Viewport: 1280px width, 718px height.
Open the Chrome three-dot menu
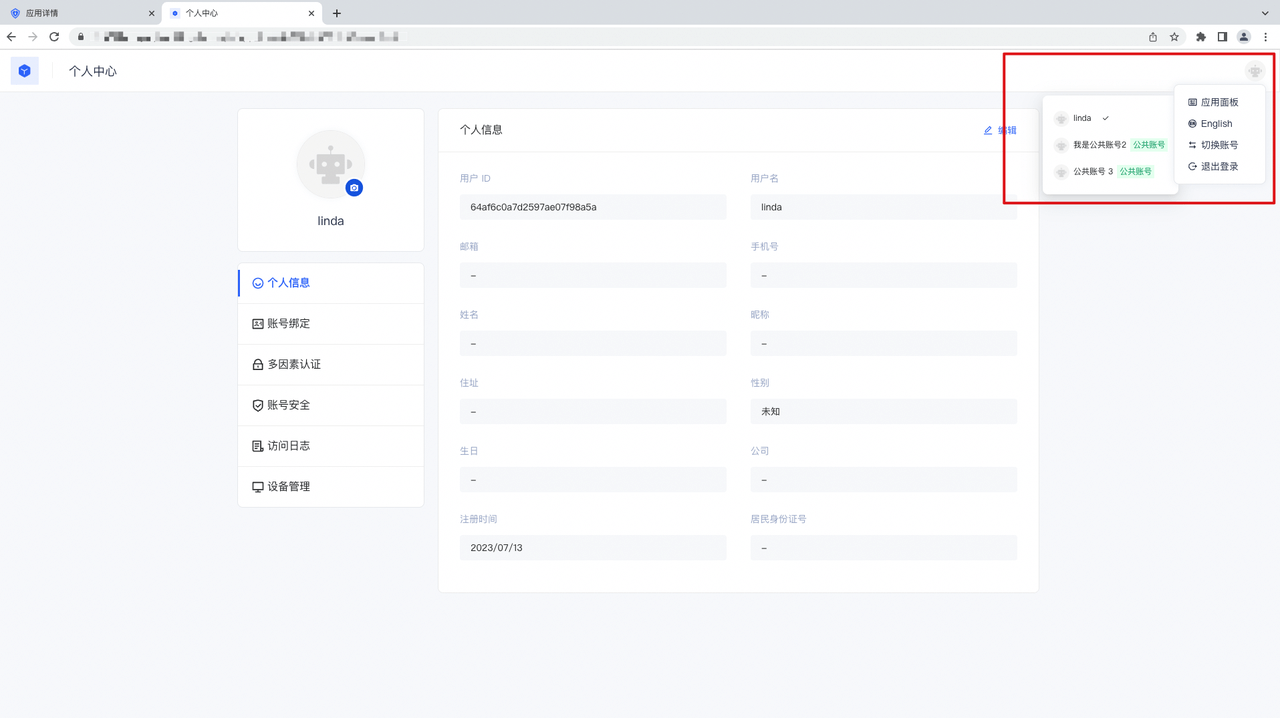pyautogui.click(x=1266, y=37)
